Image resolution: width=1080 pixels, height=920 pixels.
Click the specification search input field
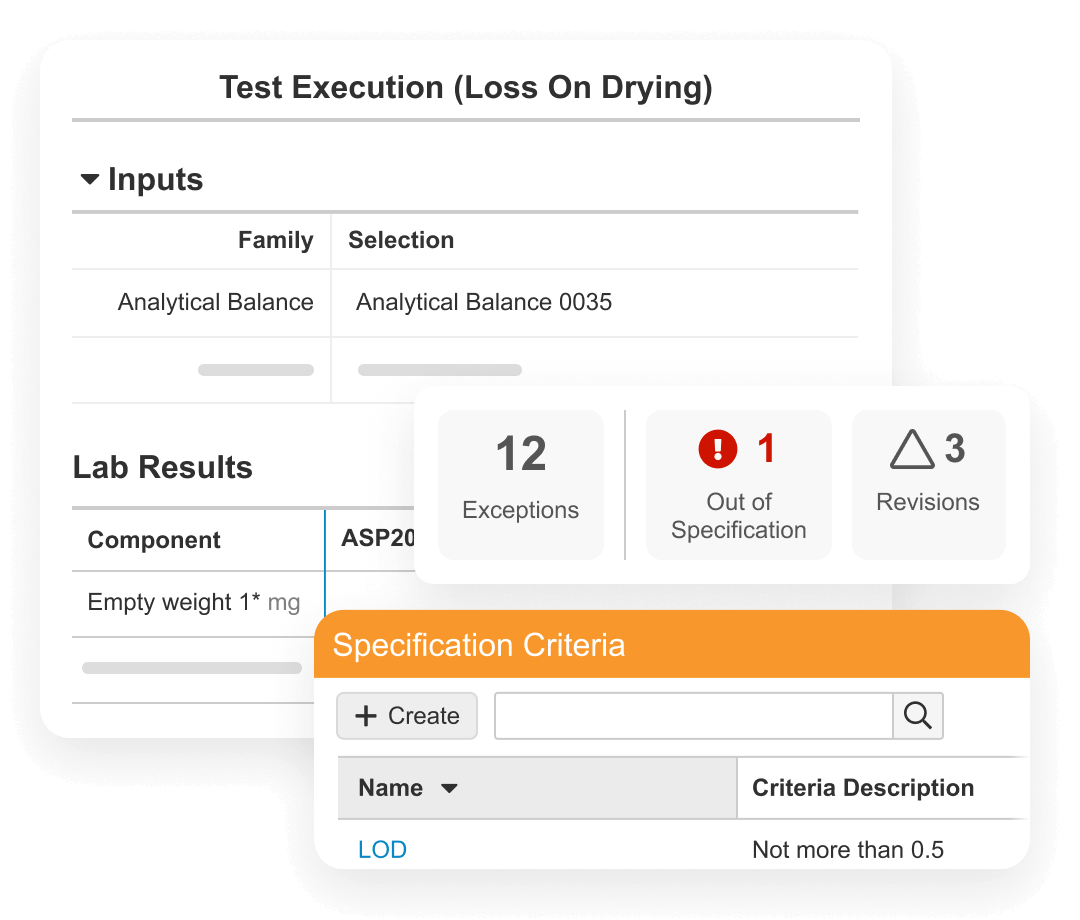click(x=693, y=716)
